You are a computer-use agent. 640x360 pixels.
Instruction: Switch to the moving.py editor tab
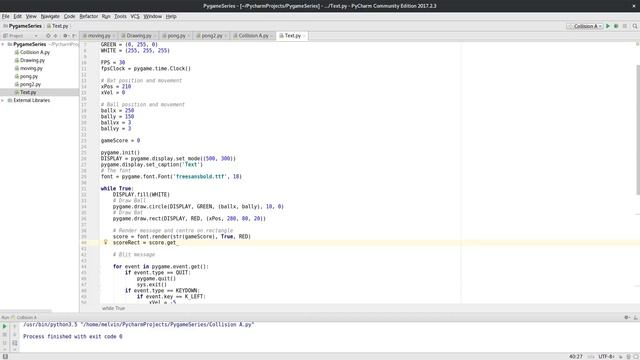point(98,36)
